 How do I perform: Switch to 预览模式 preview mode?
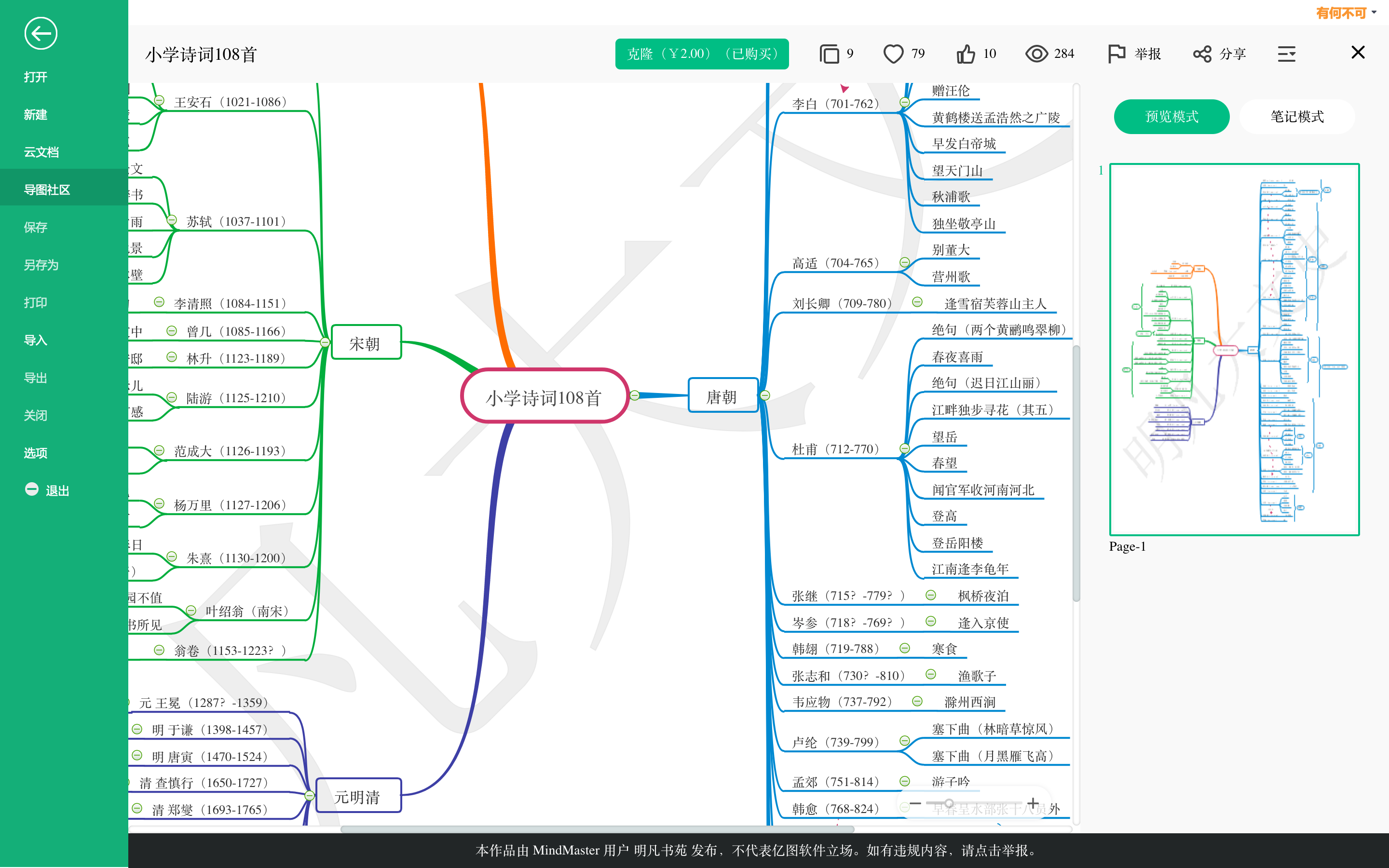click(x=1171, y=117)
